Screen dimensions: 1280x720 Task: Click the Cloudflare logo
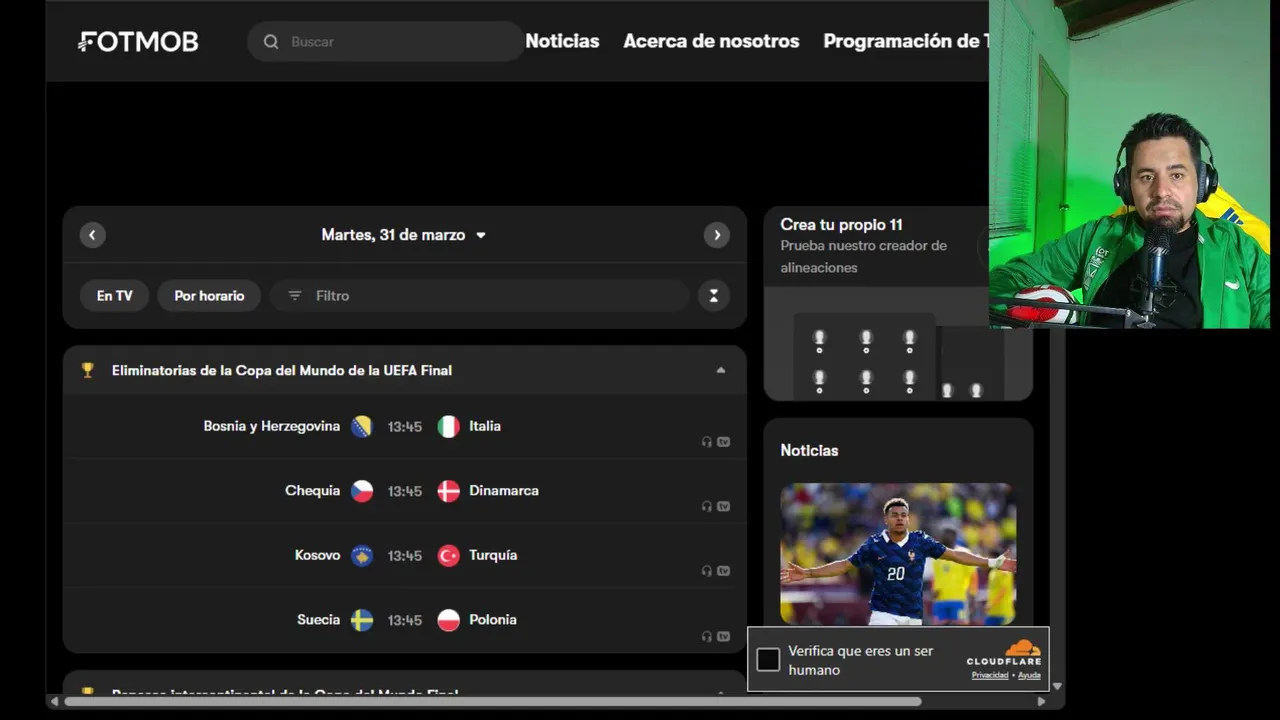(1004, 653)
